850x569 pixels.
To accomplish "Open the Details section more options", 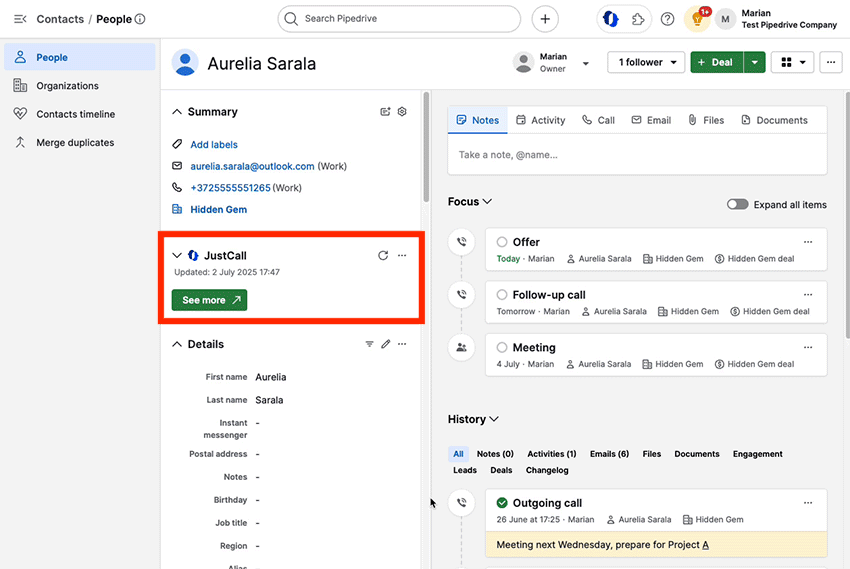I will tap(402, 344).
